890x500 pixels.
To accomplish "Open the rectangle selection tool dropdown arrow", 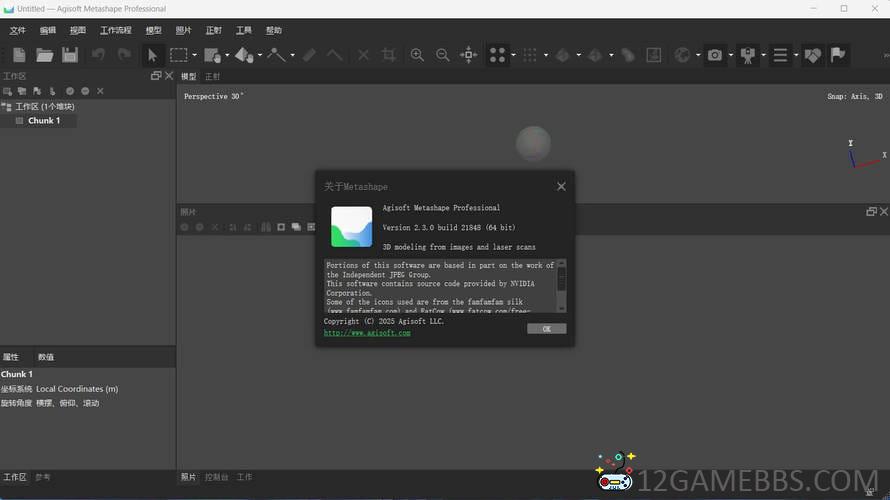I will click(193, 56).
